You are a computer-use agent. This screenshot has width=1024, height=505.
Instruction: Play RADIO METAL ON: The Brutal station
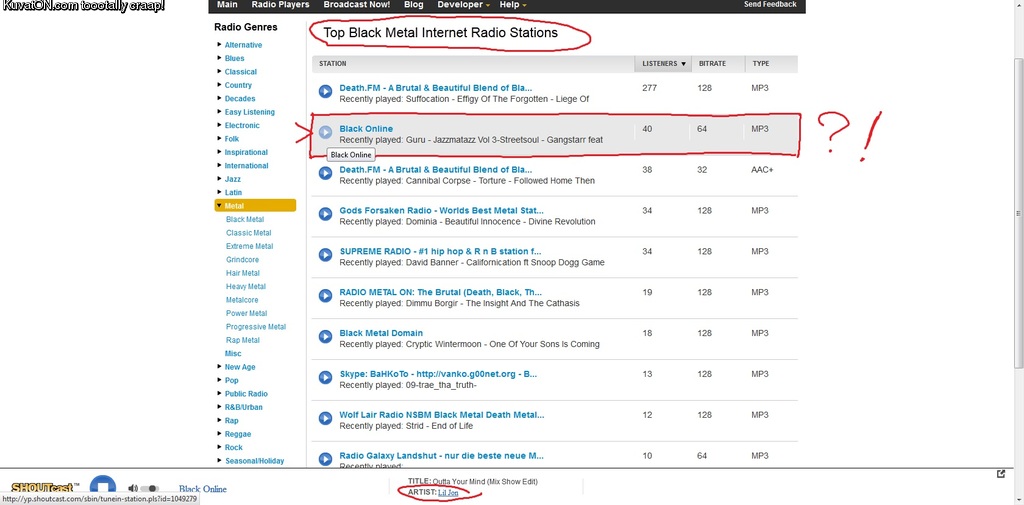325,296
